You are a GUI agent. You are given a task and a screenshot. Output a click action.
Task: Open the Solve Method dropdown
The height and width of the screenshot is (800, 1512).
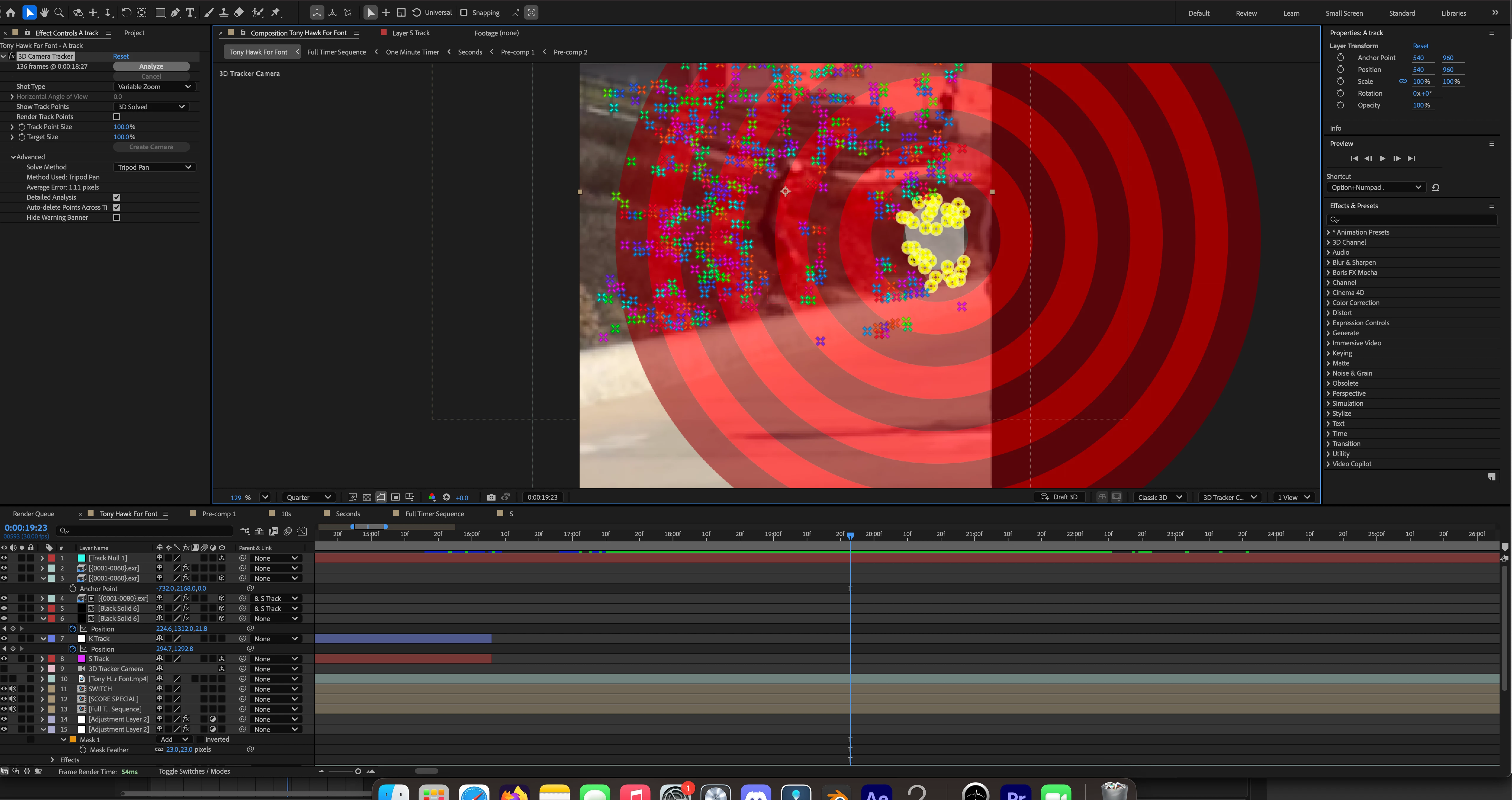[x=155, y=167]
